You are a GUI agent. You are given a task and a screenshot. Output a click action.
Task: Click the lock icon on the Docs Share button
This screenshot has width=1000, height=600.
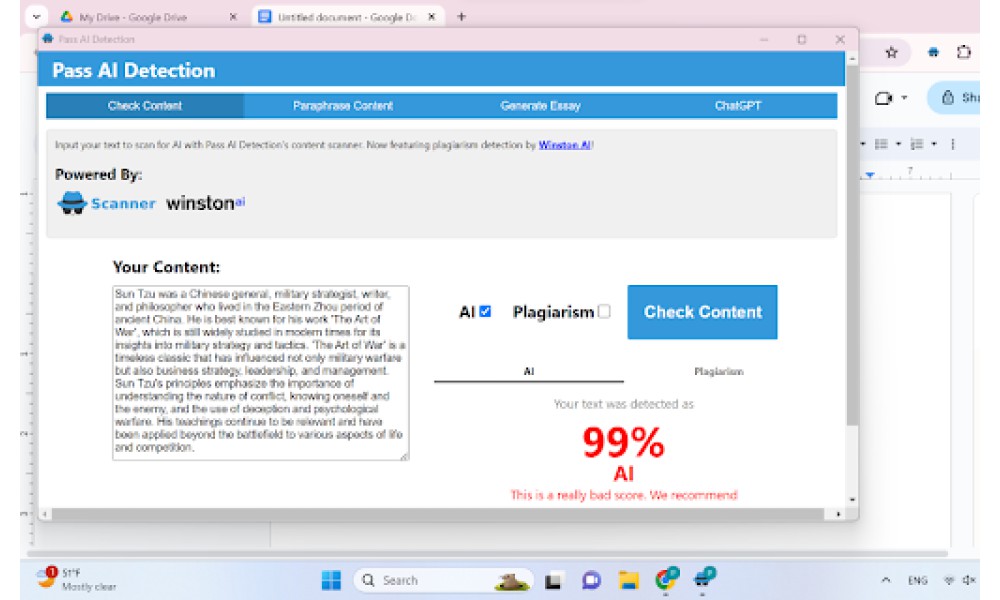[948, 98]
